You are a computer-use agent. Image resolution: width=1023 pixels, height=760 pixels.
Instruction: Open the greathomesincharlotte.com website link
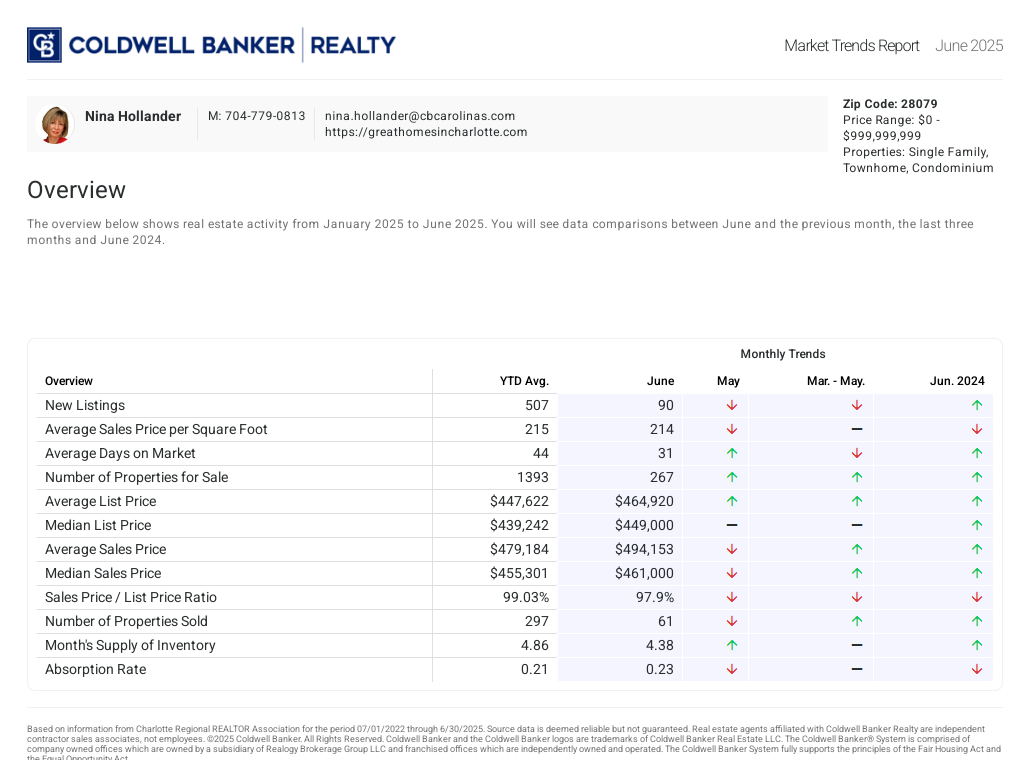point(425,132)
